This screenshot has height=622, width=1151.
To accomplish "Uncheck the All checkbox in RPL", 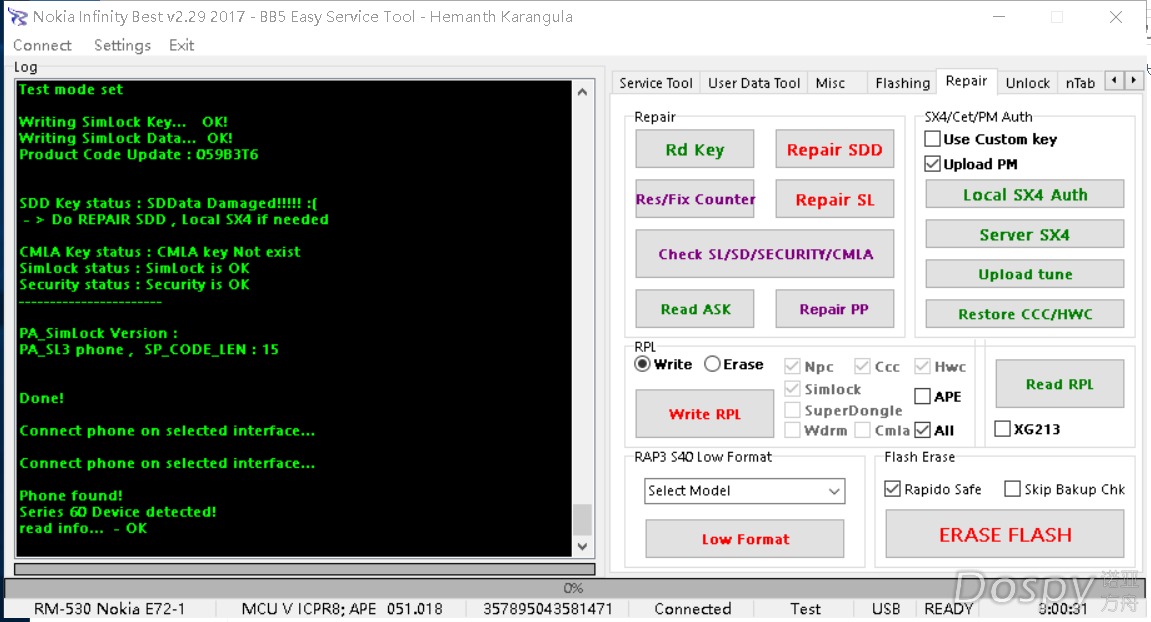I will click(923, 430).
